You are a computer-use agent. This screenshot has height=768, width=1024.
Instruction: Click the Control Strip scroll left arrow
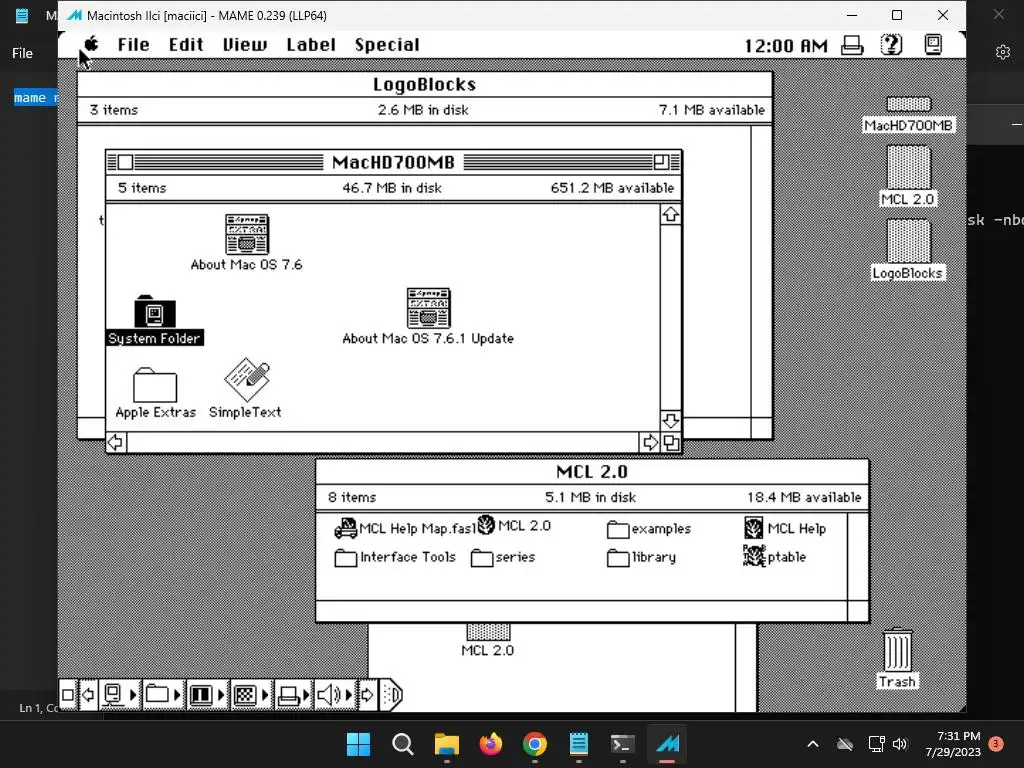tap(88, 695)
